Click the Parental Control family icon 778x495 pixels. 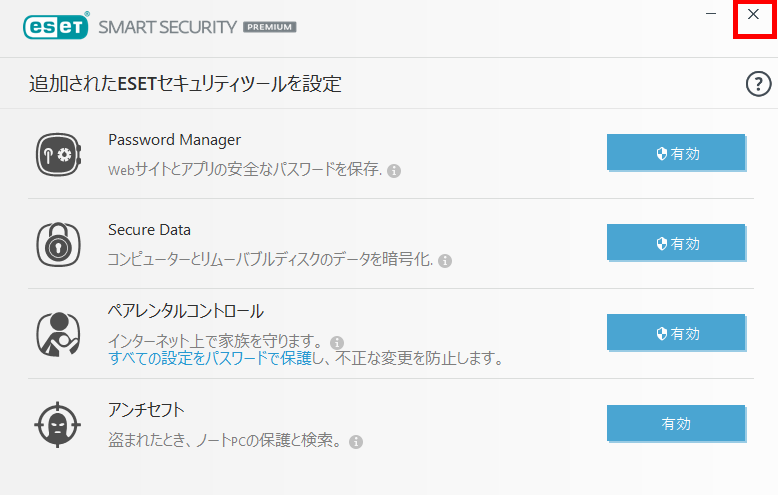[x=59, y=334]
